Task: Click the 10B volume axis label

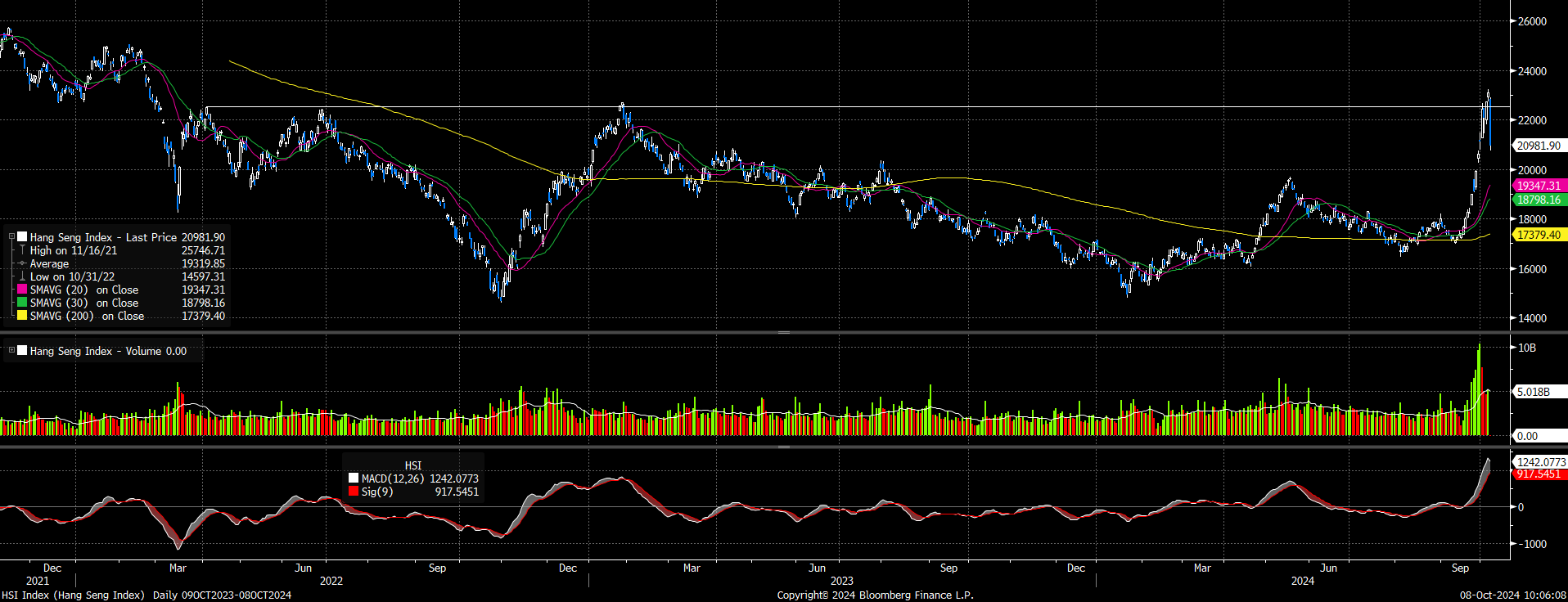Action: pyautogui.click(x=1527, y=348)
